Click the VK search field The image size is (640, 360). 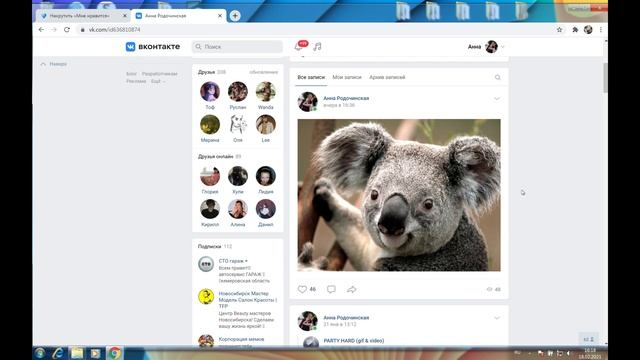[238, 47]
